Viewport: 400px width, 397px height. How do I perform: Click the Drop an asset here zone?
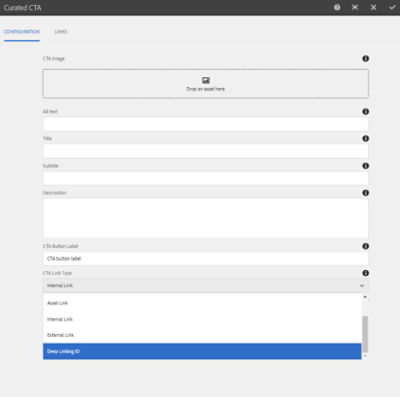pos(206,84)
